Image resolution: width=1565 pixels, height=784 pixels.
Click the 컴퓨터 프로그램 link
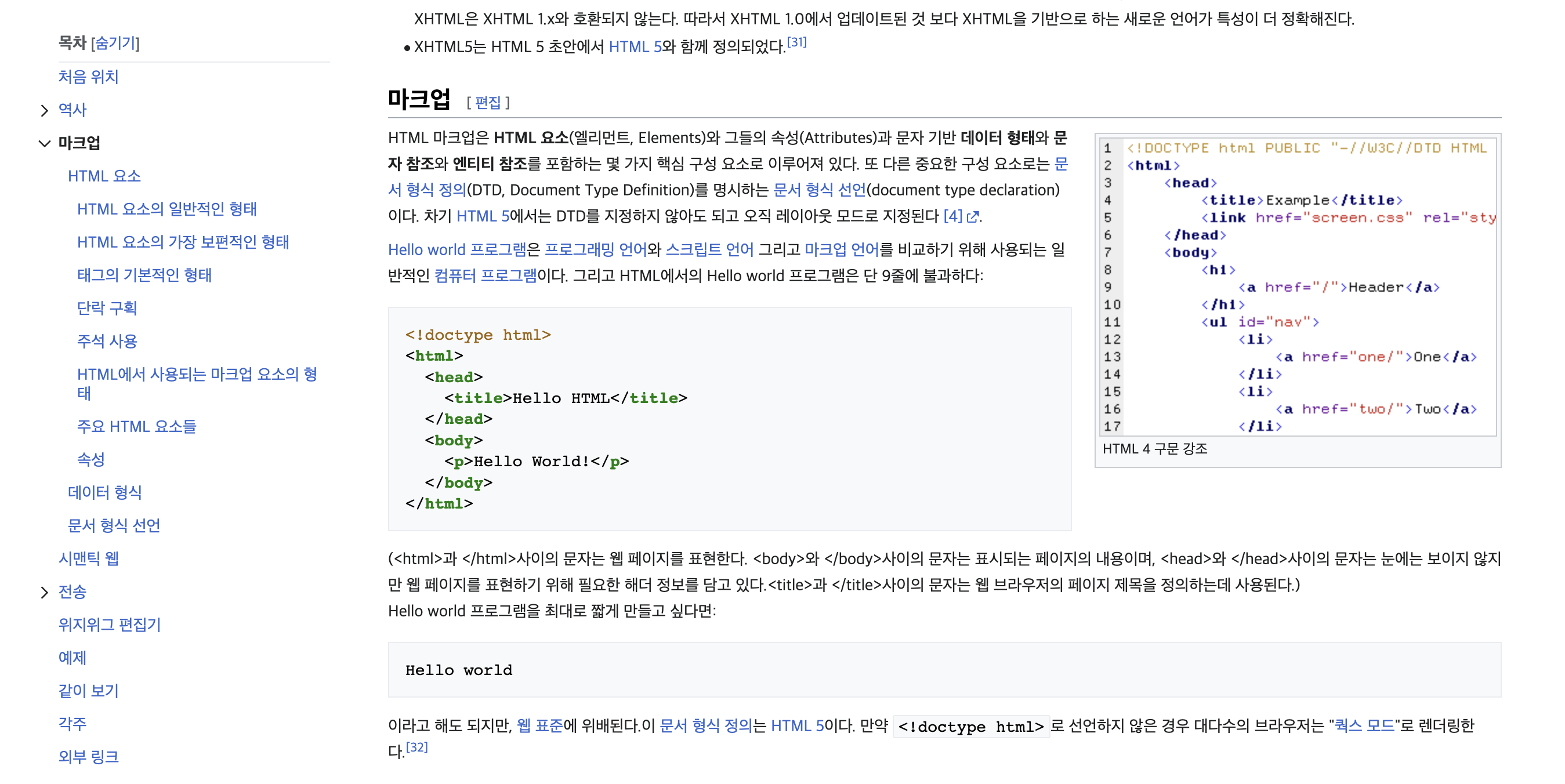tap(486, 275)
